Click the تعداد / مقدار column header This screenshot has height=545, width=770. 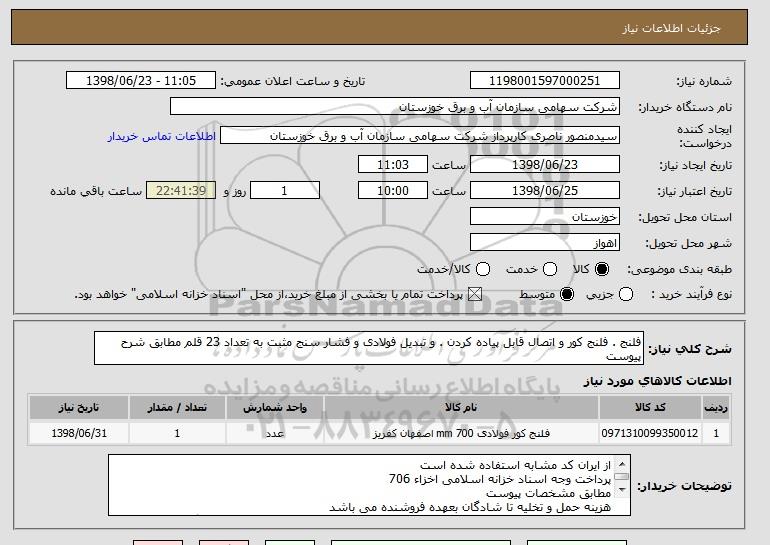pos(177,408)
